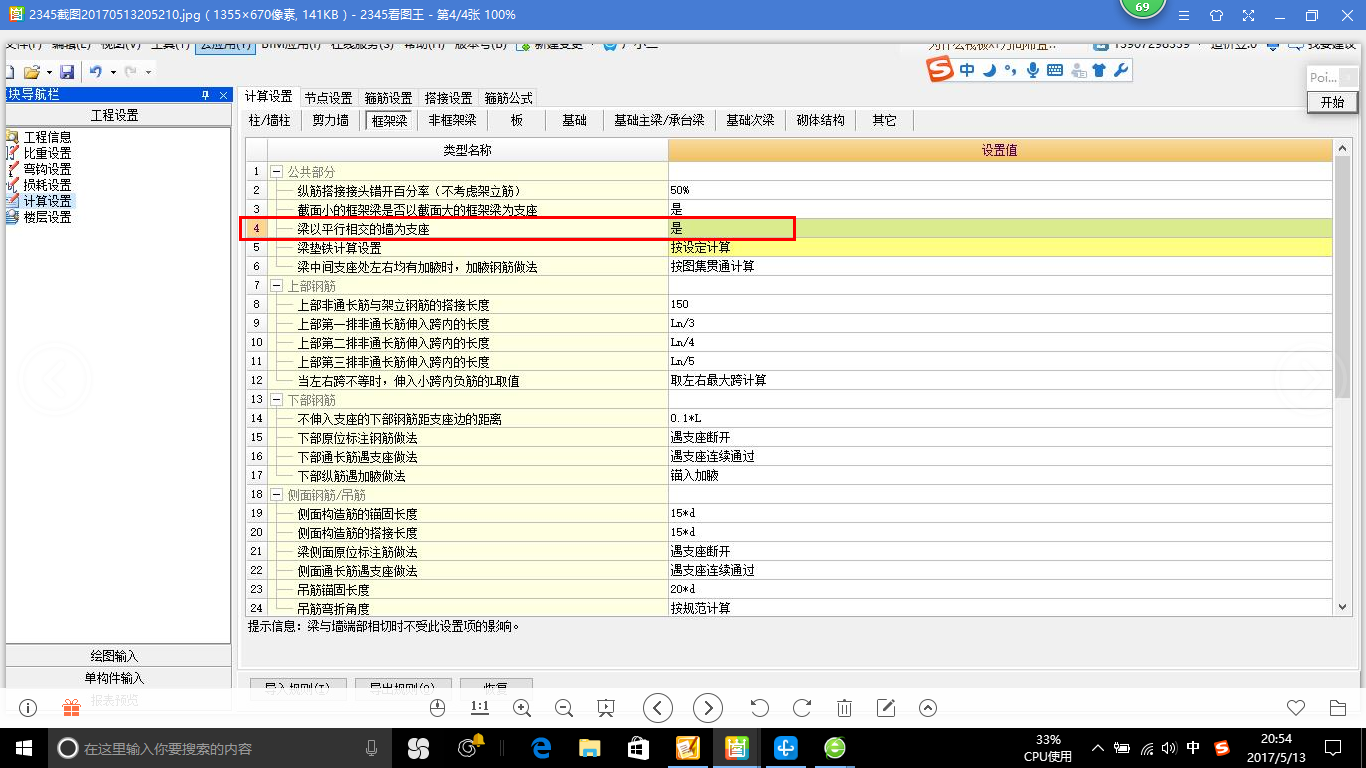This screenshot has width=1366, height=768.
Task: Go to next image in viewer
Action: coord(708,708)
